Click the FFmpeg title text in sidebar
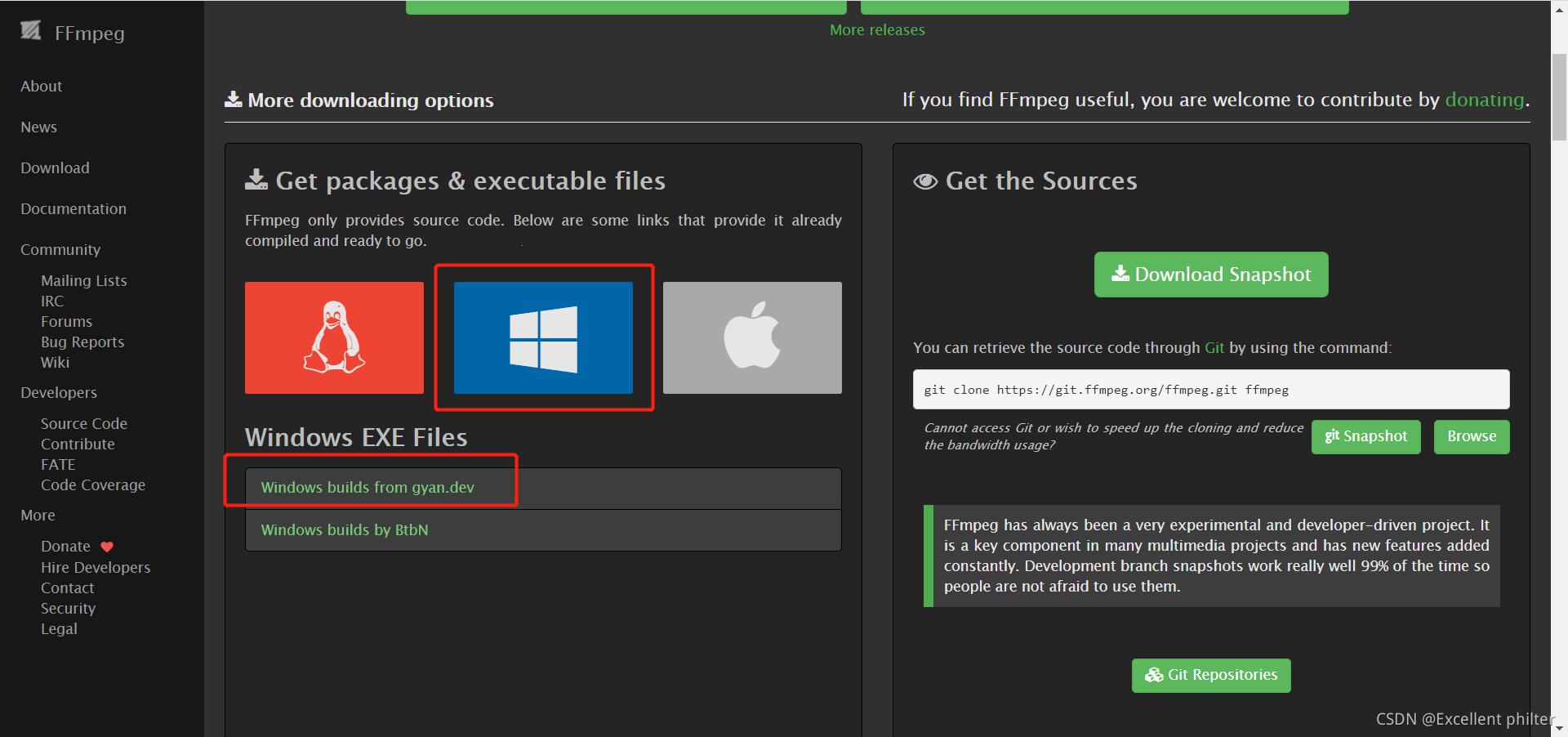This screenshot has height=737, width=1568. [x=90, y=33]
